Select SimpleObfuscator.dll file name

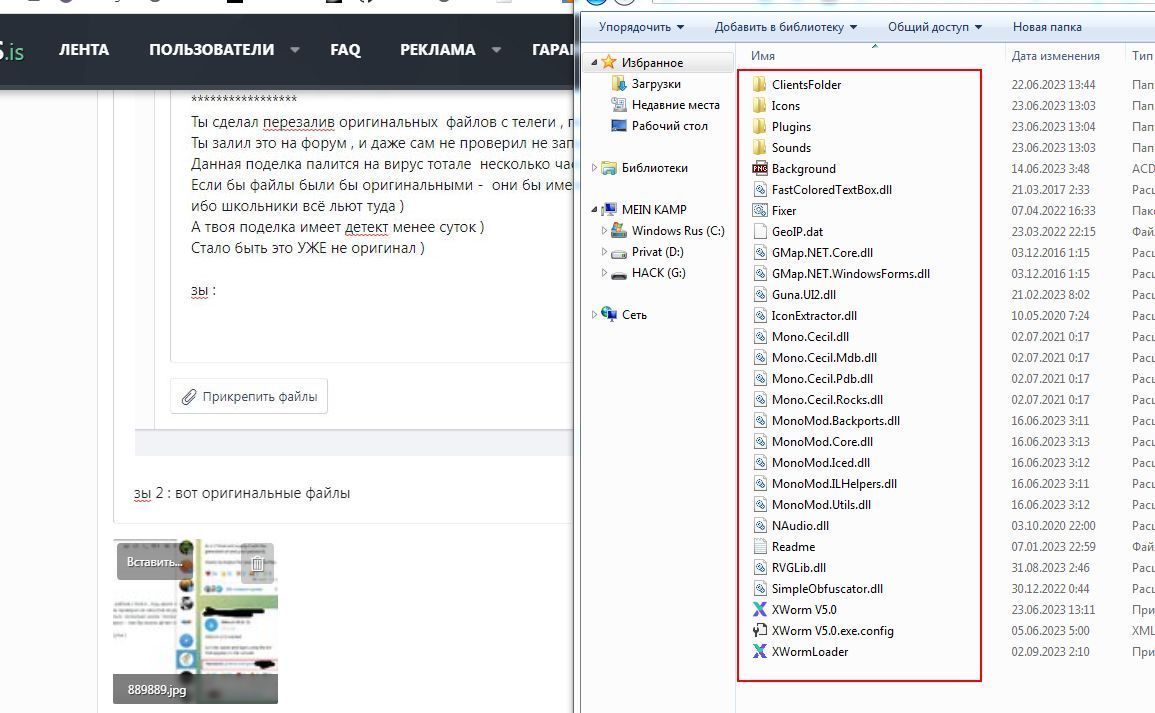click(827, 589)
